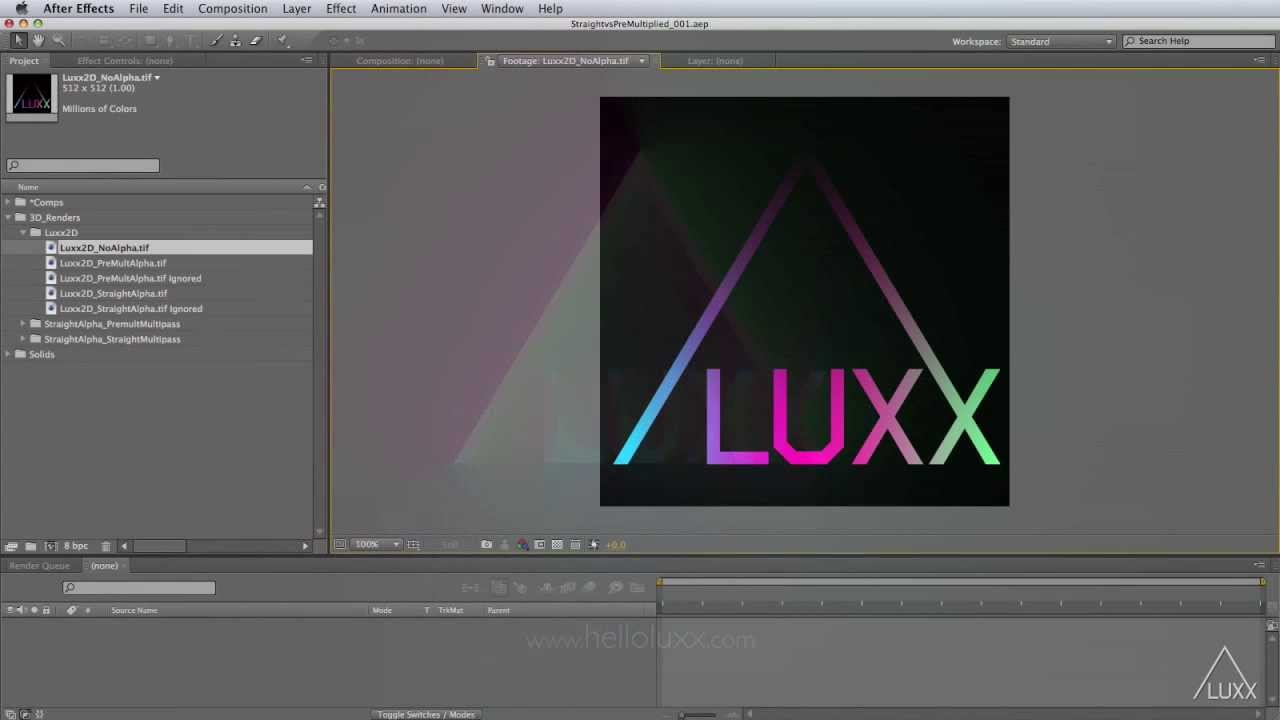Click the Timeline panel search field
The width and height of the screenshot is (1280, 720).
[x=139, y=588]
